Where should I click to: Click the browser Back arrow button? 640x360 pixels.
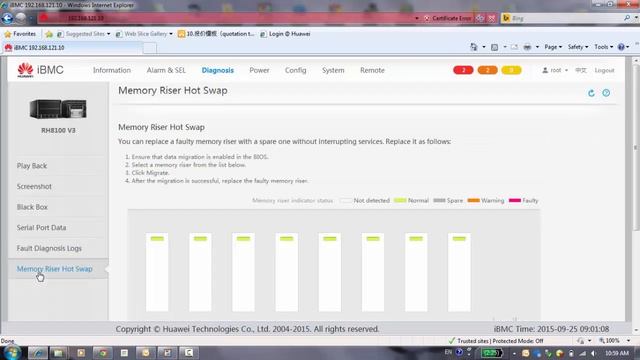pos(7,18)
